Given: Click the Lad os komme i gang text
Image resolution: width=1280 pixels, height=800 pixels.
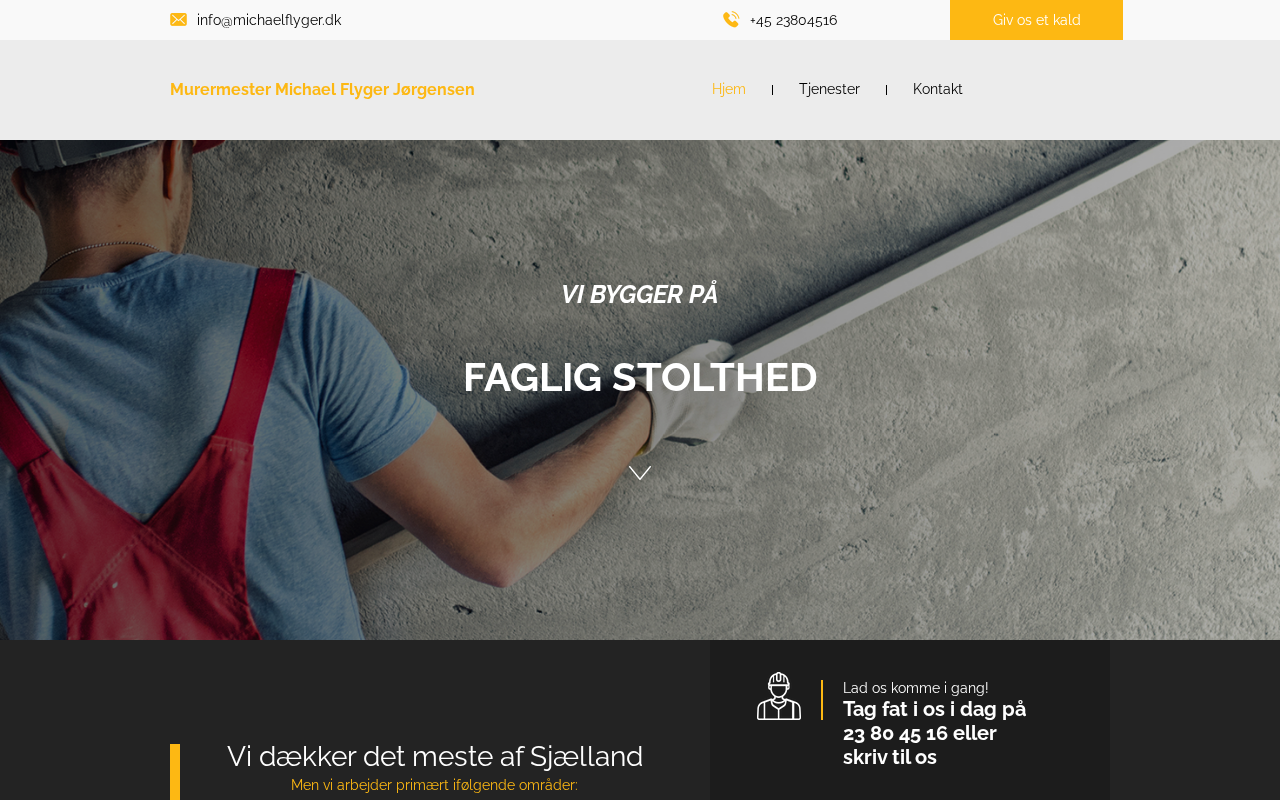Looking at the screenshot, I should [916, 688].
